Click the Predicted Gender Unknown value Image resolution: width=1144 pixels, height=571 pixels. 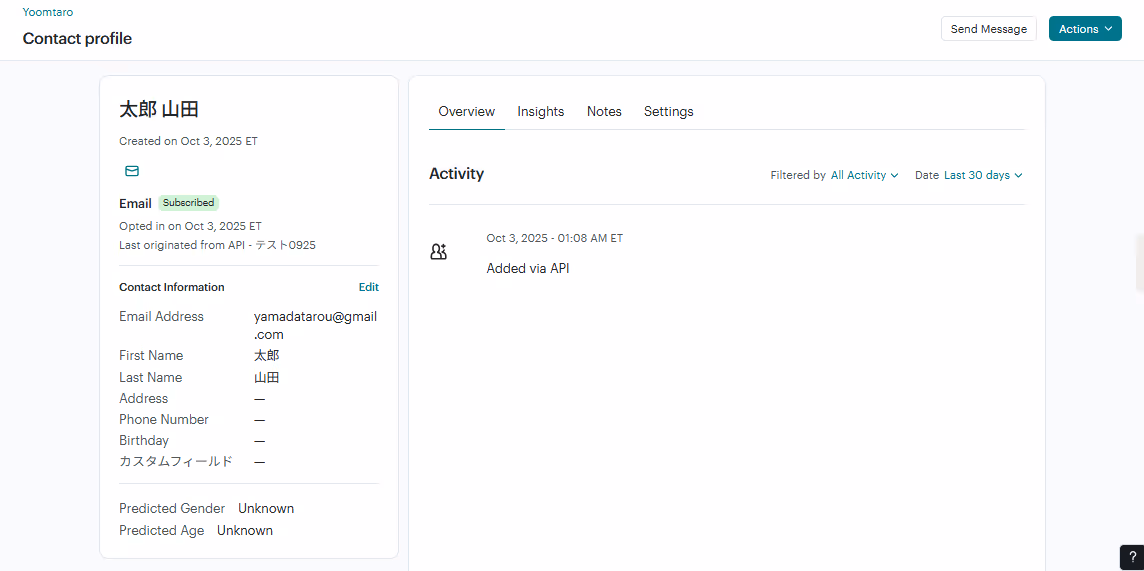(x=266, y=508)
